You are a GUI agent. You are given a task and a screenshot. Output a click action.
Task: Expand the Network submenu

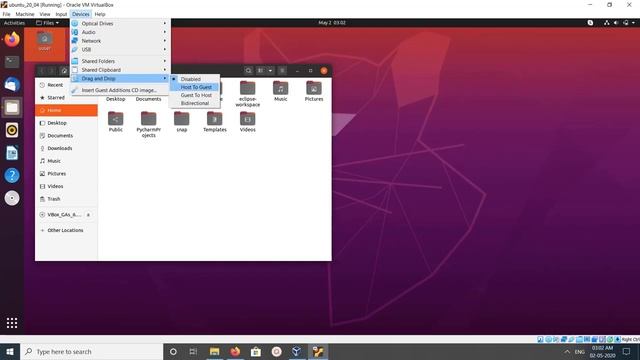(120, 41)
